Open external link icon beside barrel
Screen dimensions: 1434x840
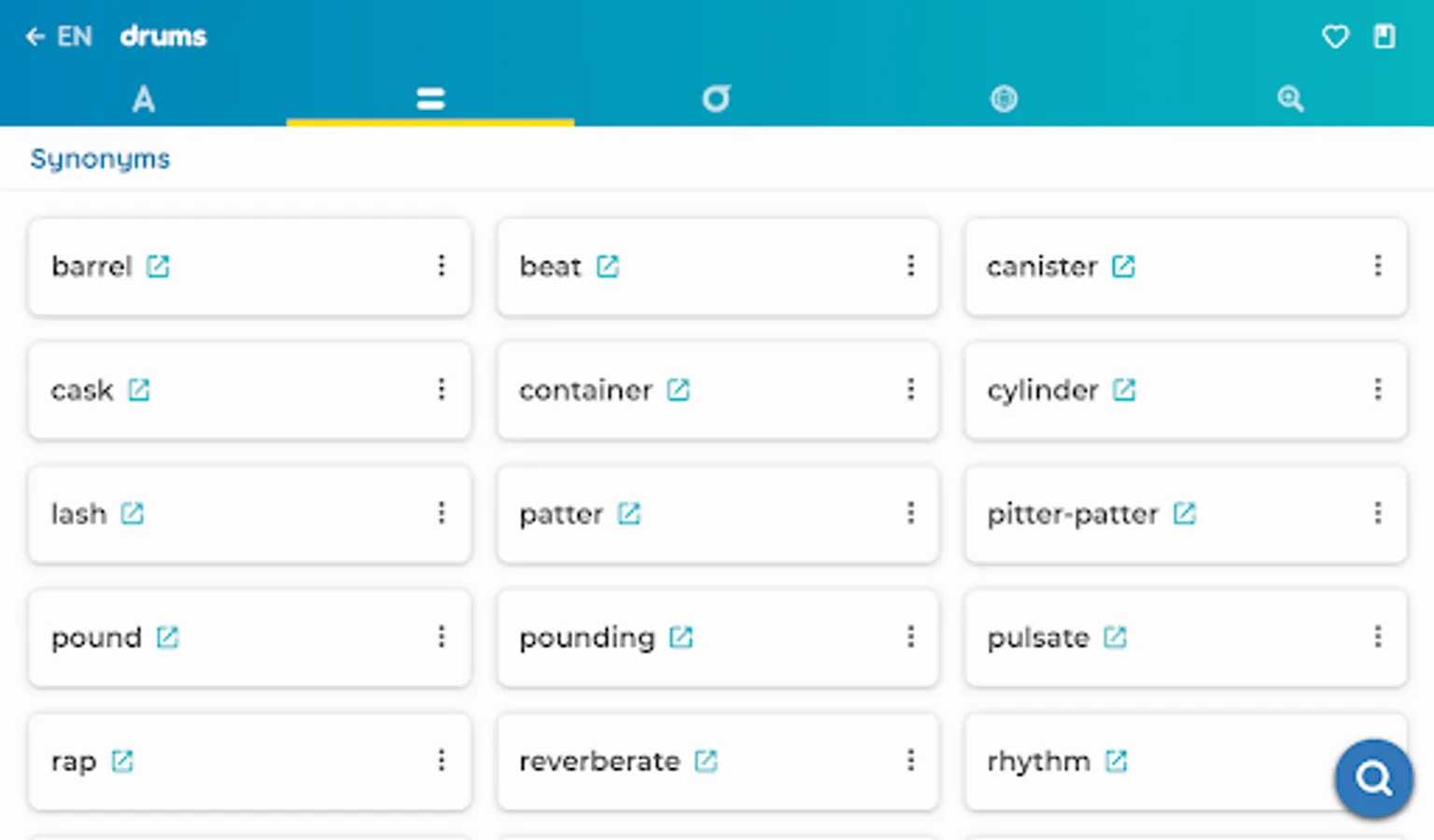158,267
